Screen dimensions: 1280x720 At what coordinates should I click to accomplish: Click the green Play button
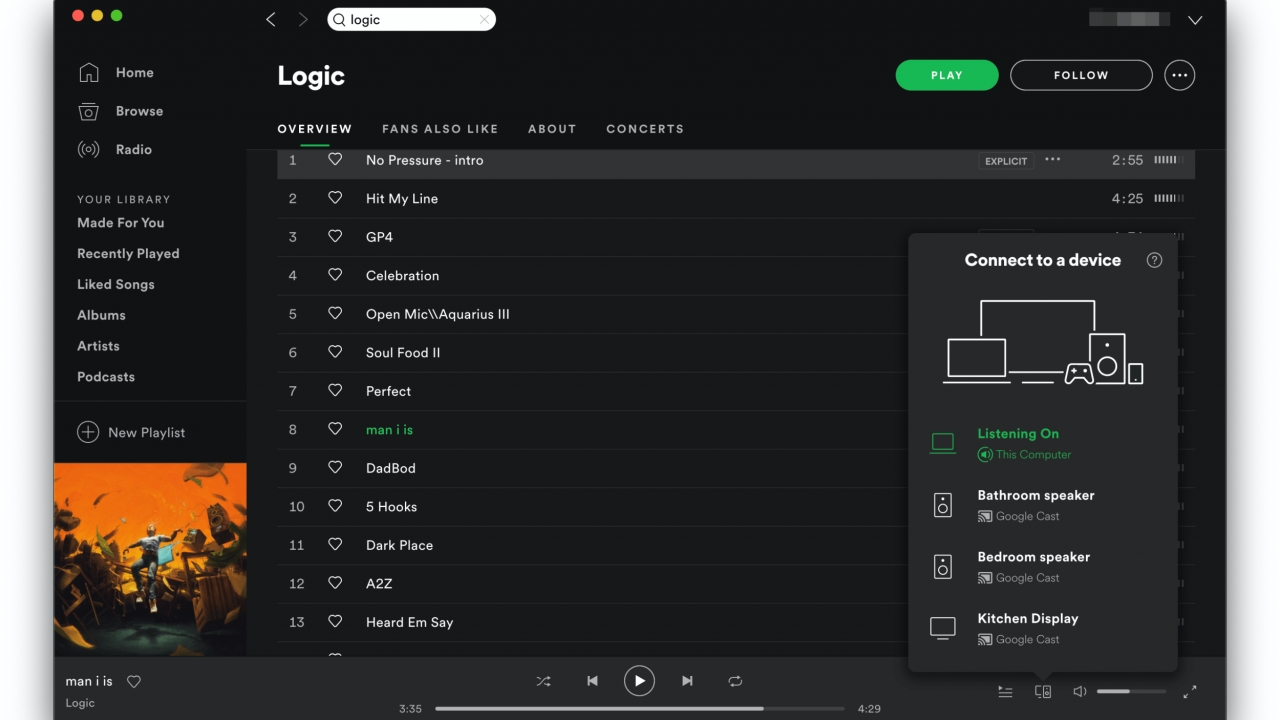tap(946, 75)
